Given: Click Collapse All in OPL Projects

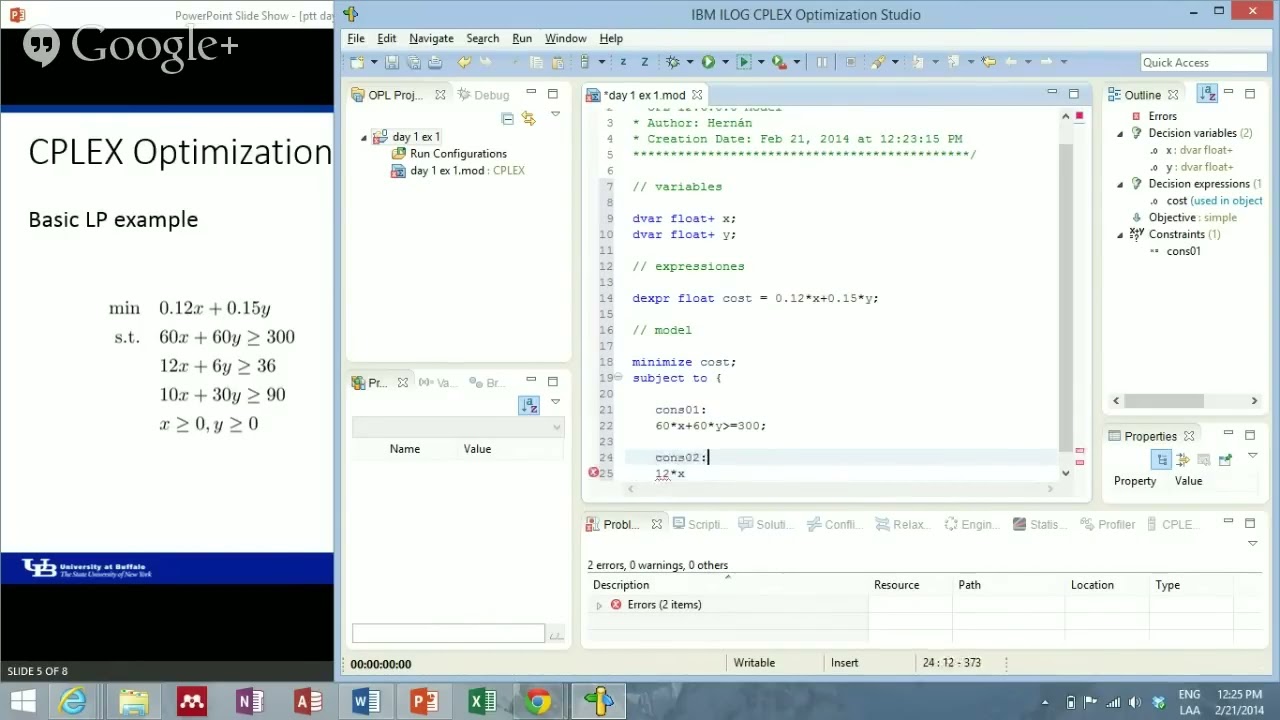Looking at the screenshot, I should [507, 118].
